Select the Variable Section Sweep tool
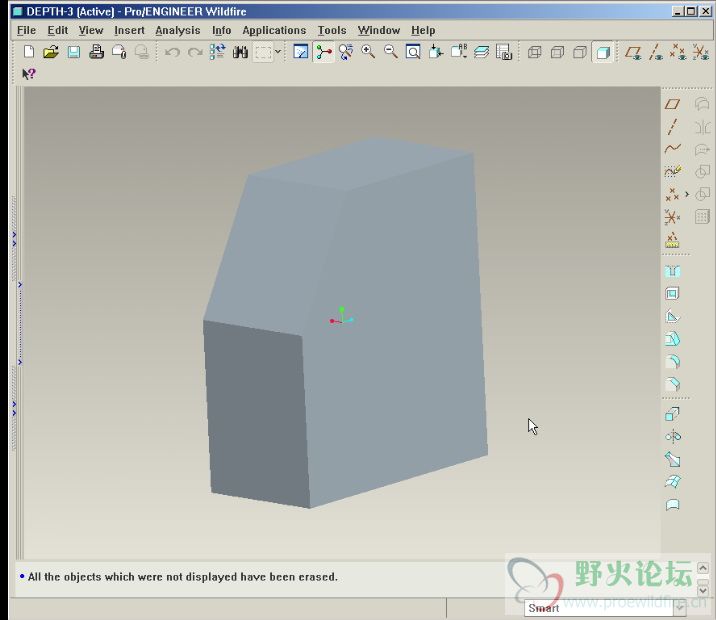The image size is (716, 620). [x=673, y=459]
